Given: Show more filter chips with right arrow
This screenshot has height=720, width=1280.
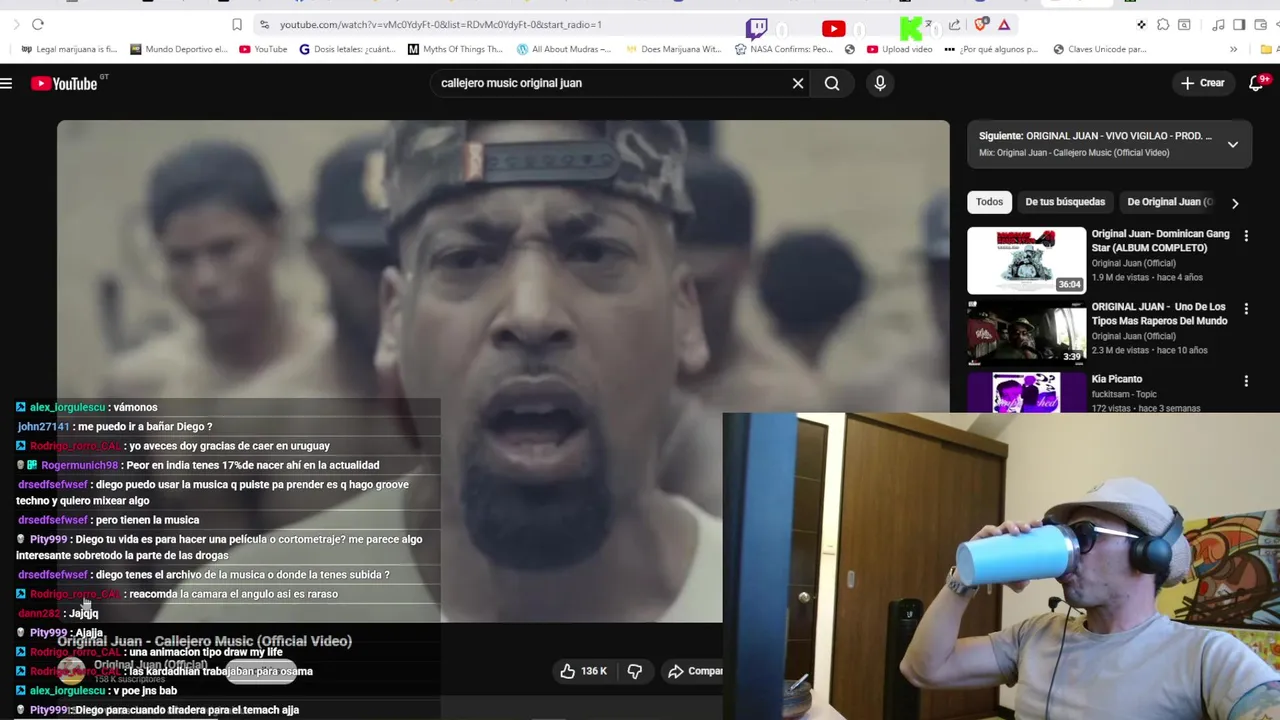Looking at the screenshot, I should pos(1235,203).
